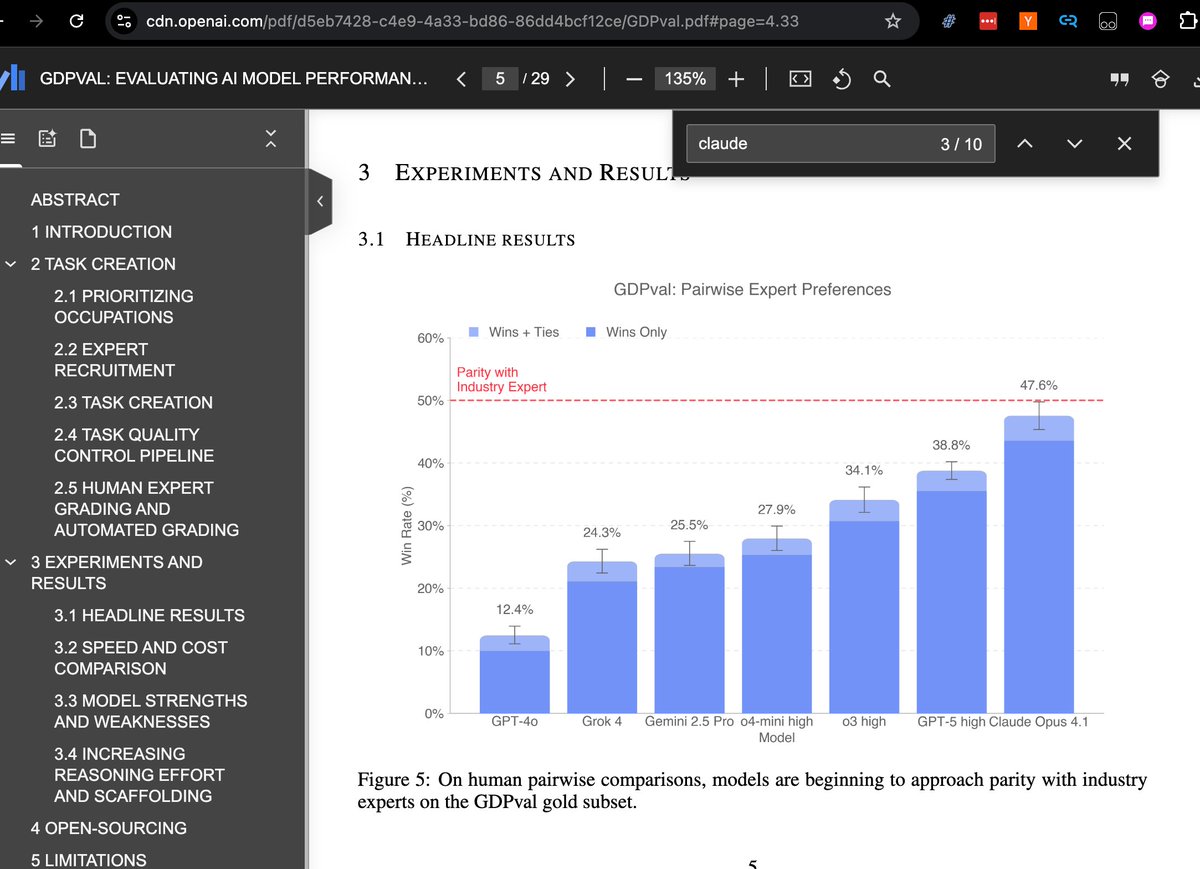Click the browser address bar URL
This screenshot has width=1200, height=869.
tap(472, 20)
